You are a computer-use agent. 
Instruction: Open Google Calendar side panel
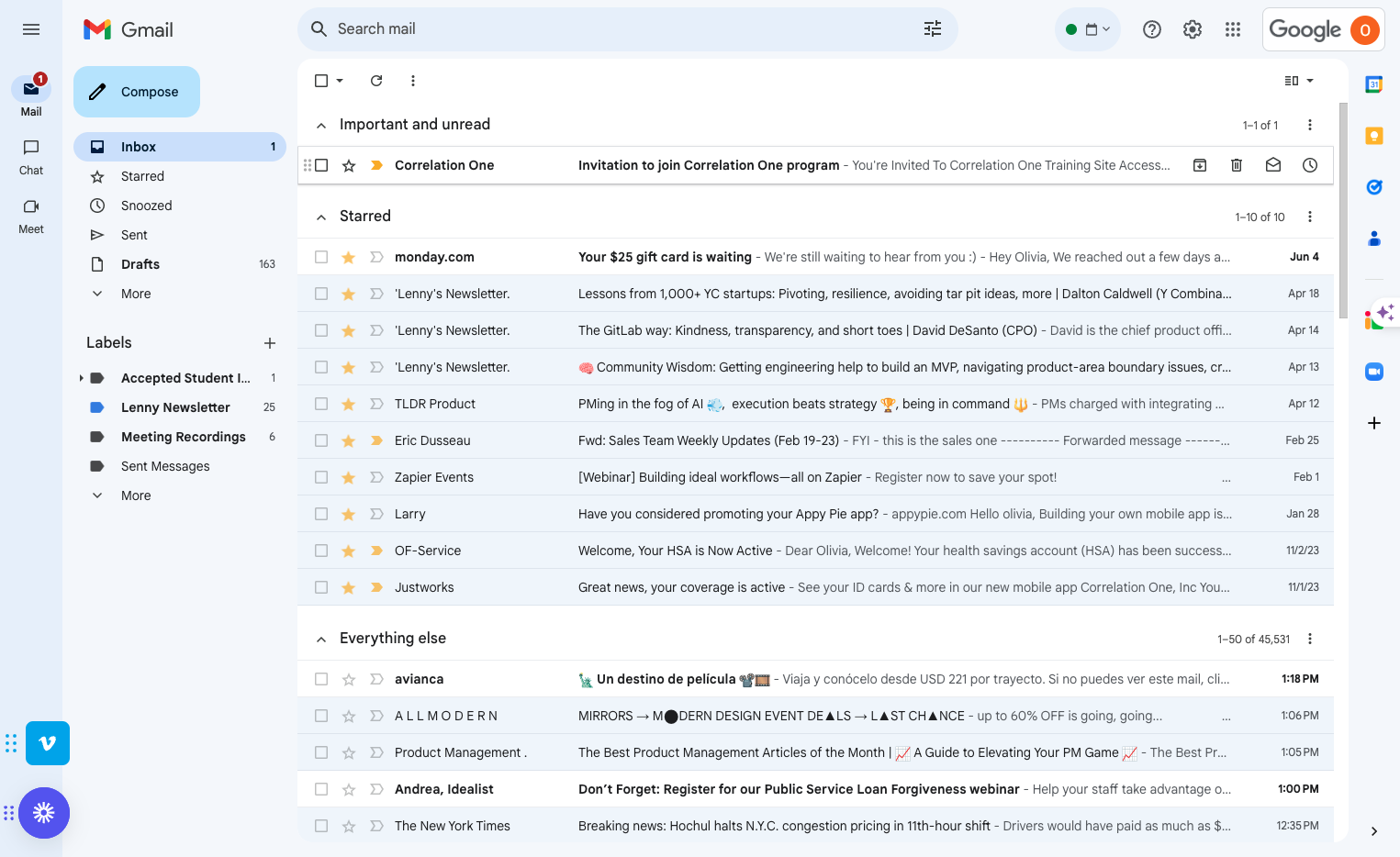point(1374,84)
